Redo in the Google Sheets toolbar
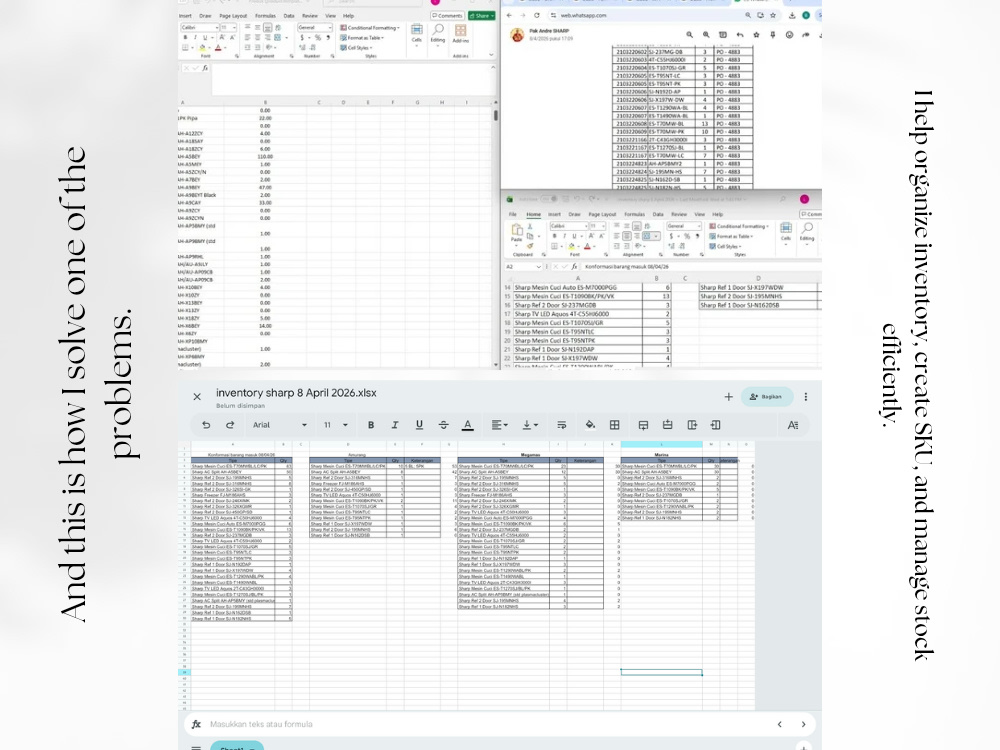 click(x=230, y=425)
